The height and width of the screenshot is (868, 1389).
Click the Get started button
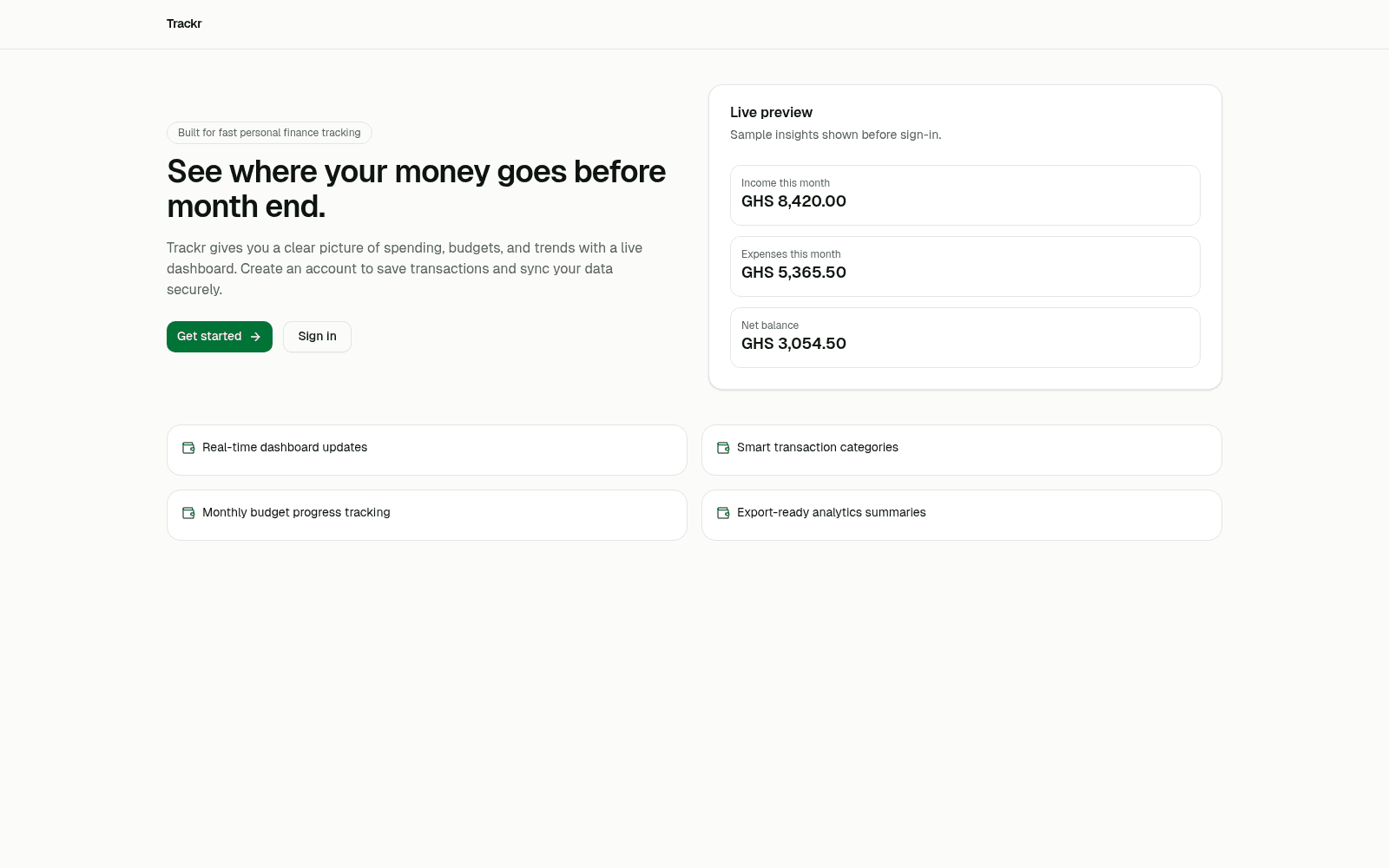pos(220,337)
